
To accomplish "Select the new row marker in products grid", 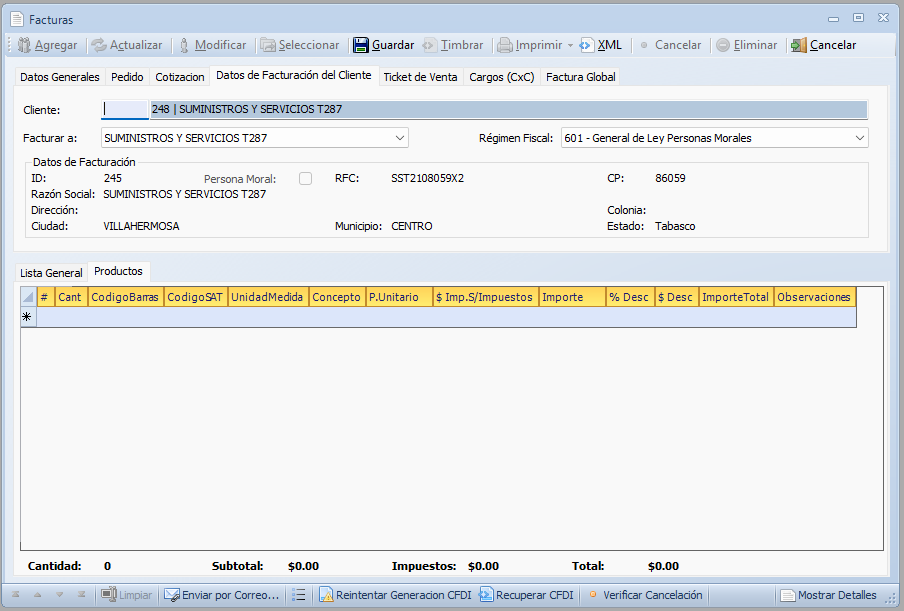I will pos(28,317).
